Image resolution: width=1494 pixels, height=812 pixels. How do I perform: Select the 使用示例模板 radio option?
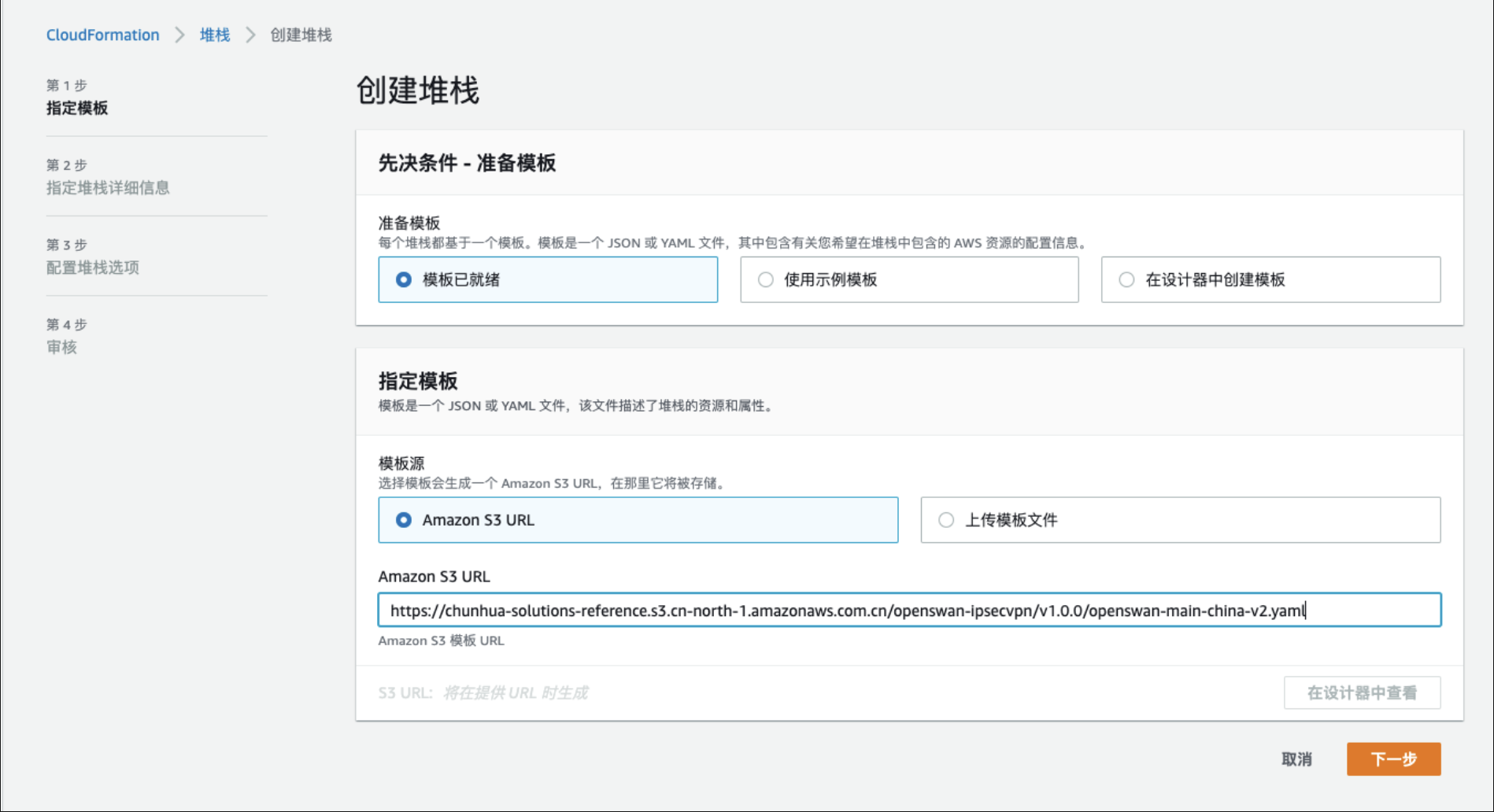click(x=909, y=279)
